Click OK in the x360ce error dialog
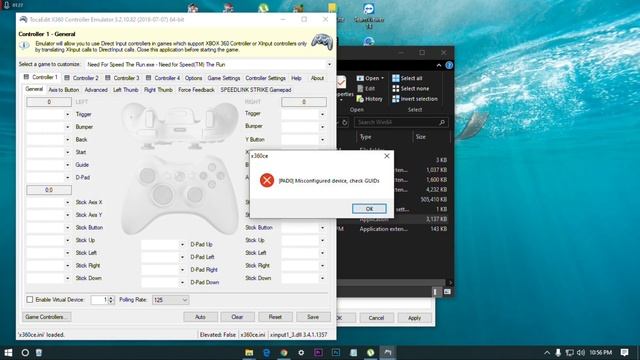Image resolution: width=640 pixels, height=360 pixels. 369,209
